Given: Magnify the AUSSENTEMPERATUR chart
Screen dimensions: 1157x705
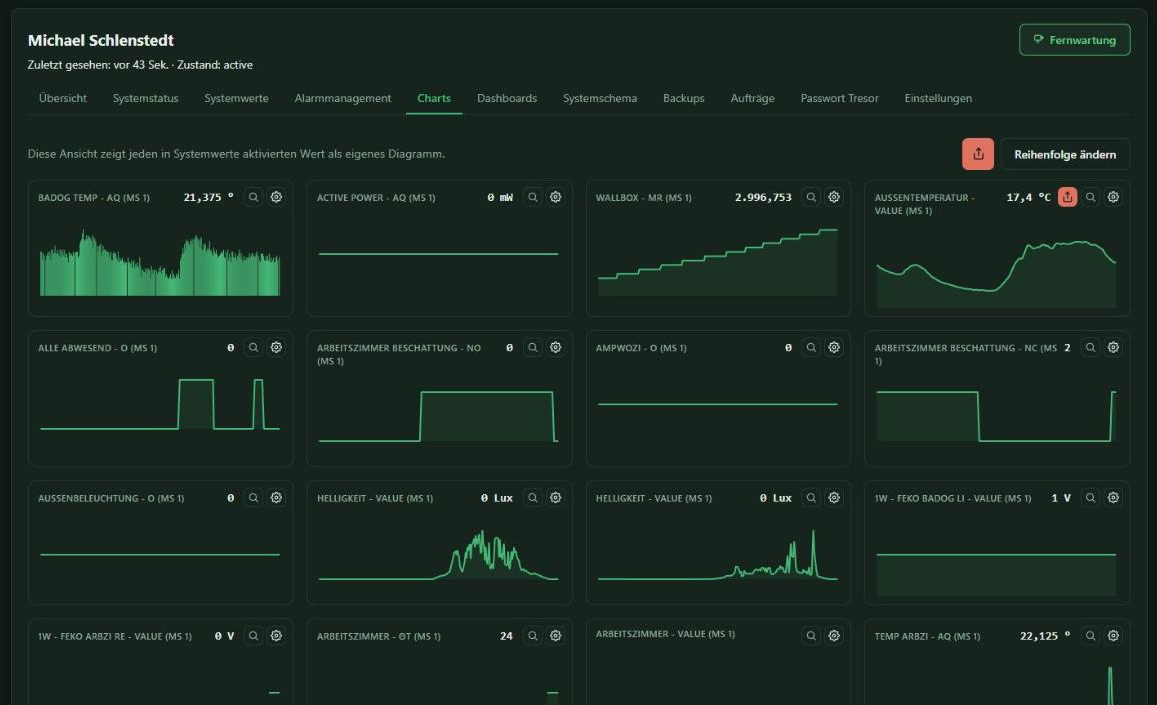Looking at the screenshot, I should 1090,197.
